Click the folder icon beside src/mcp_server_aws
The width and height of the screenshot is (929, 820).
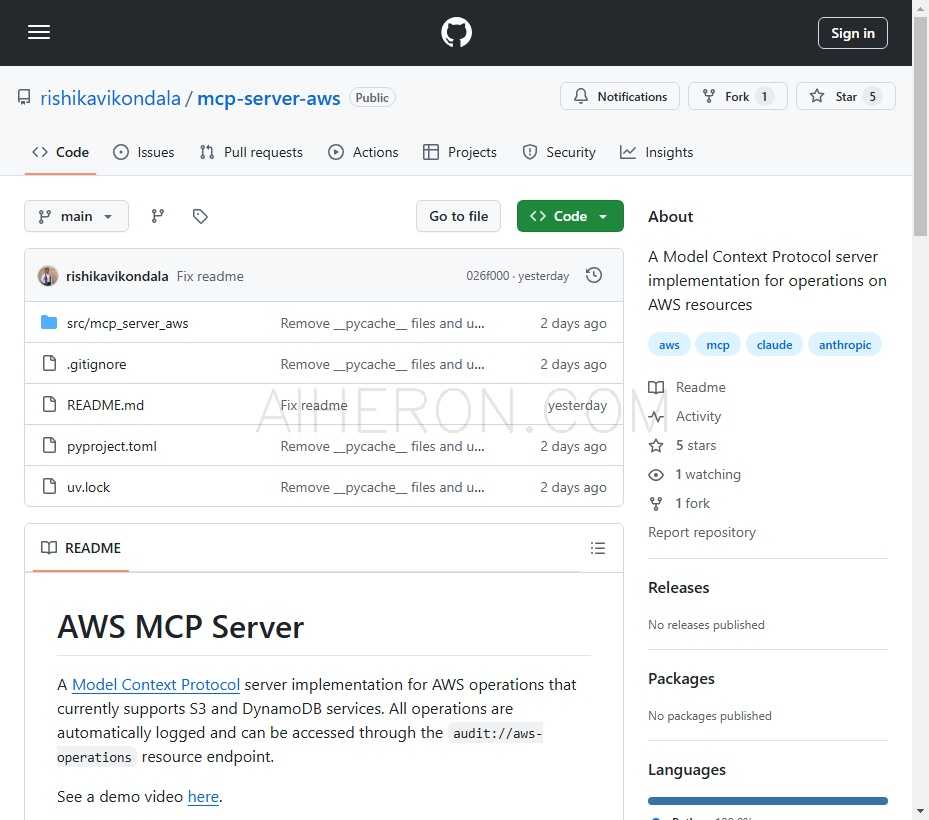(49, 323)
